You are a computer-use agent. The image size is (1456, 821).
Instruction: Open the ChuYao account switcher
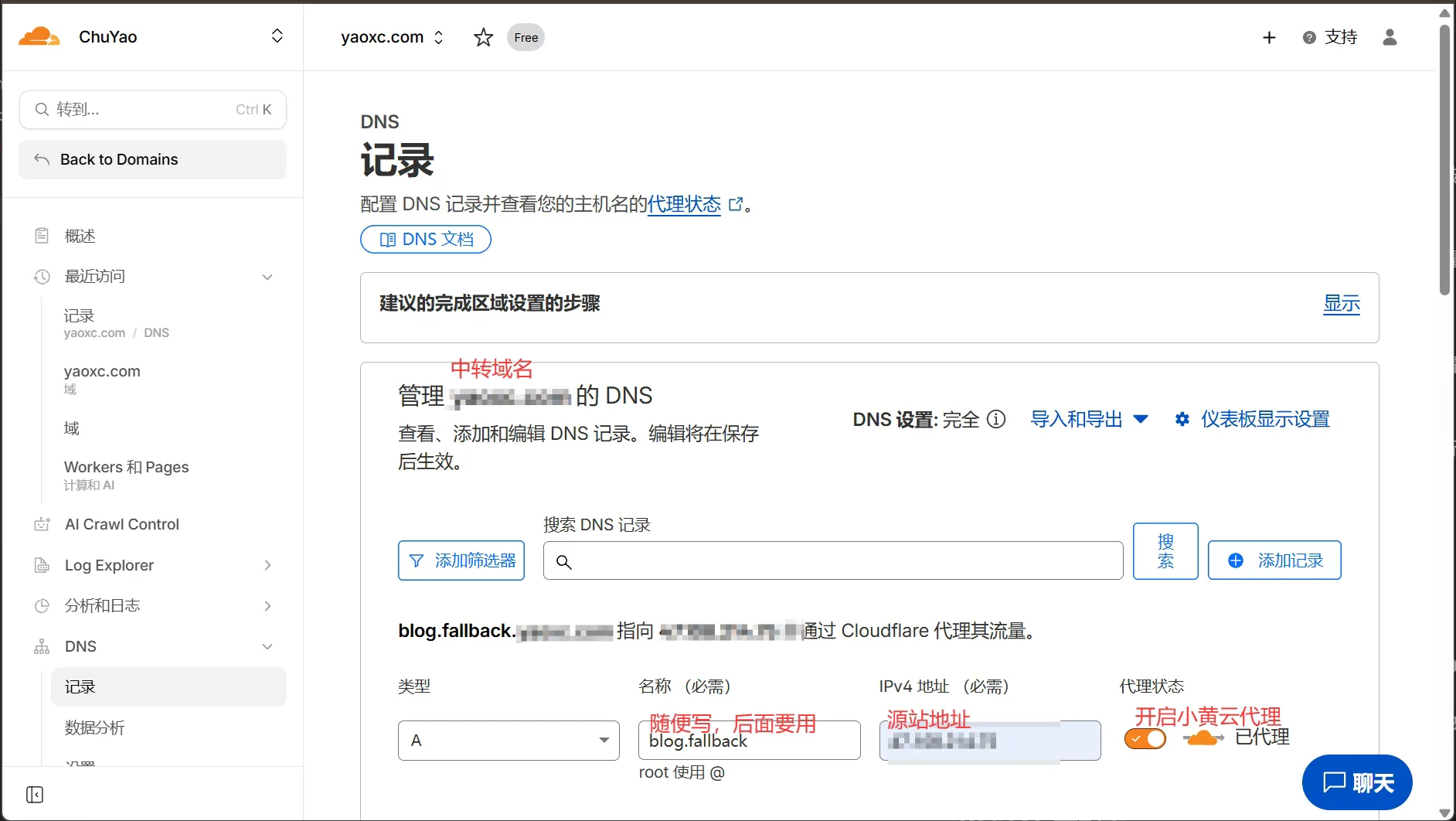(x=277, y=36)
